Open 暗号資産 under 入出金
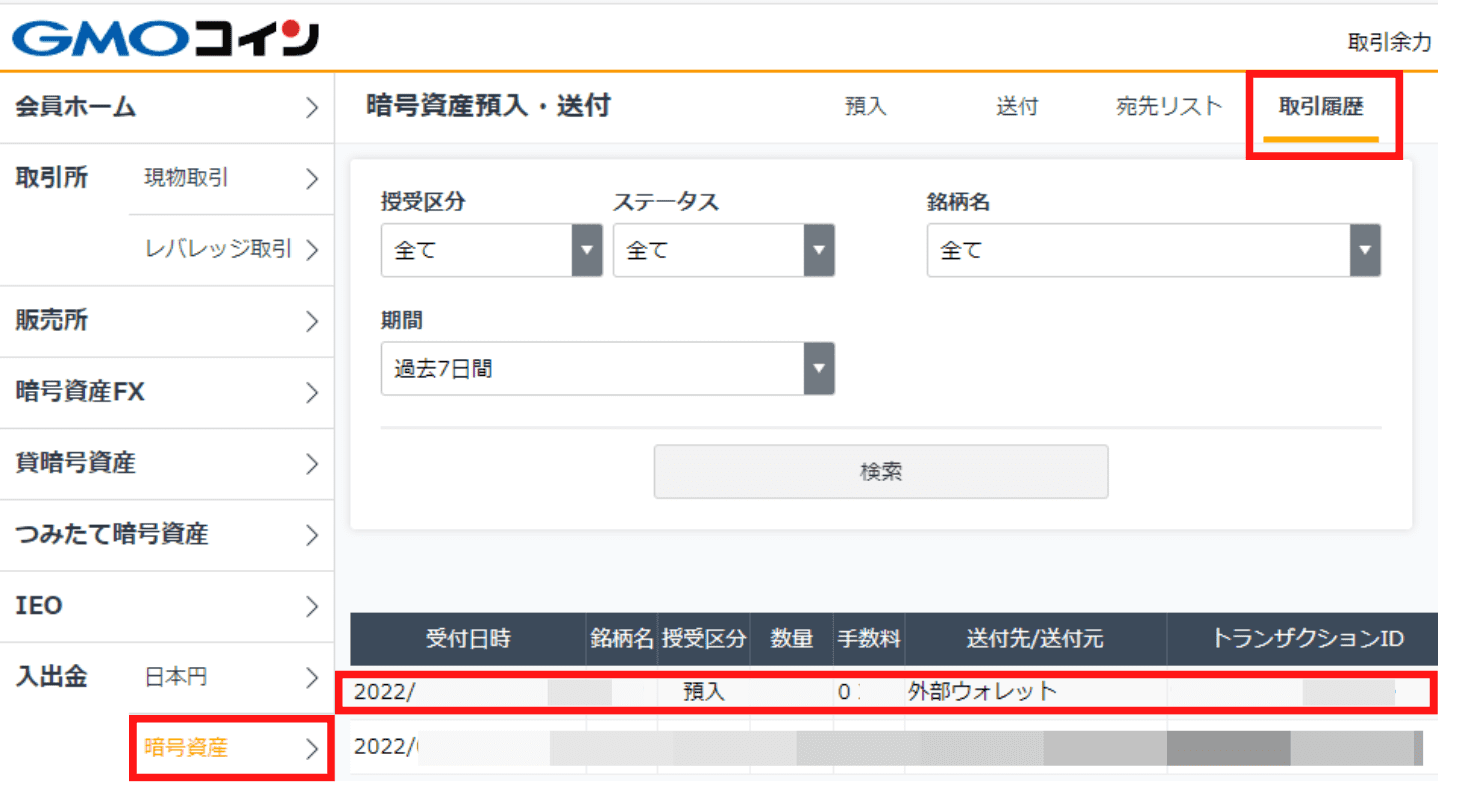Viewport: 1466px width, 801px height. coord(231,747)
